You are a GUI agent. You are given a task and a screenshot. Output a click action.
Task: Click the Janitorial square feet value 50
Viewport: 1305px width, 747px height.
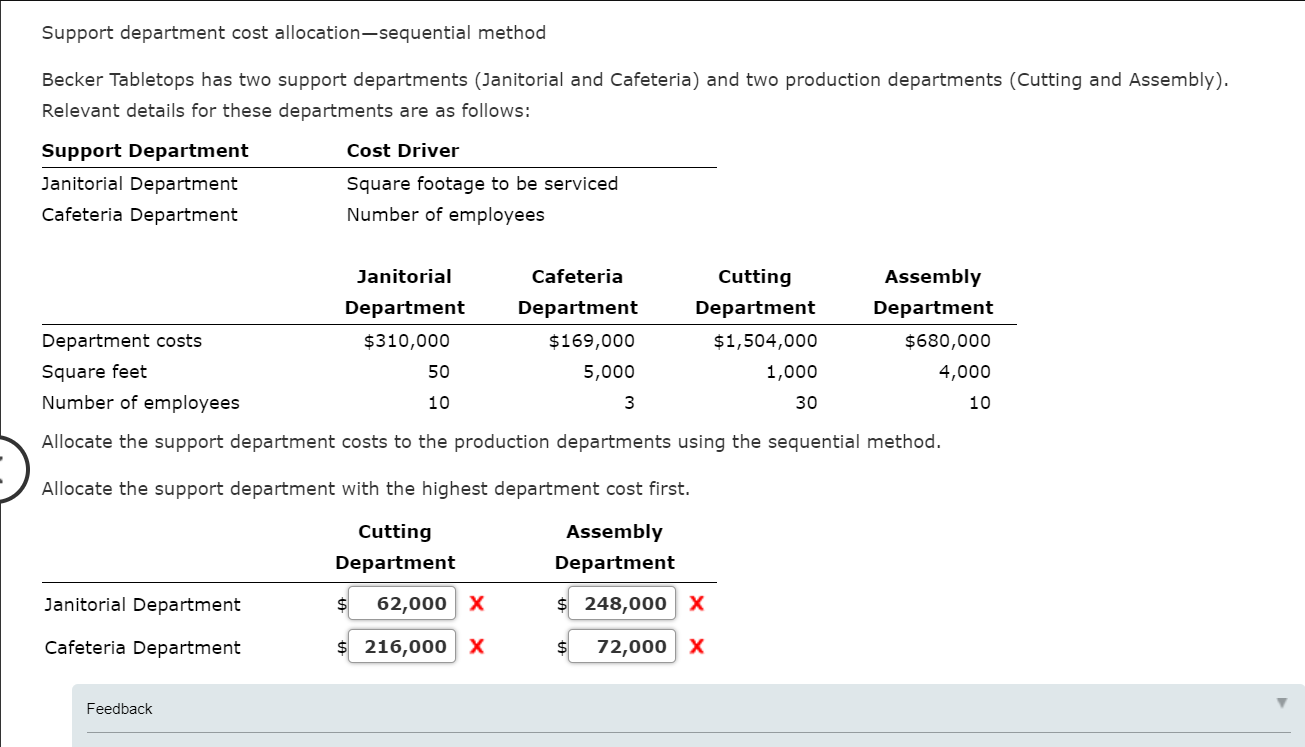tap(439, 372)
